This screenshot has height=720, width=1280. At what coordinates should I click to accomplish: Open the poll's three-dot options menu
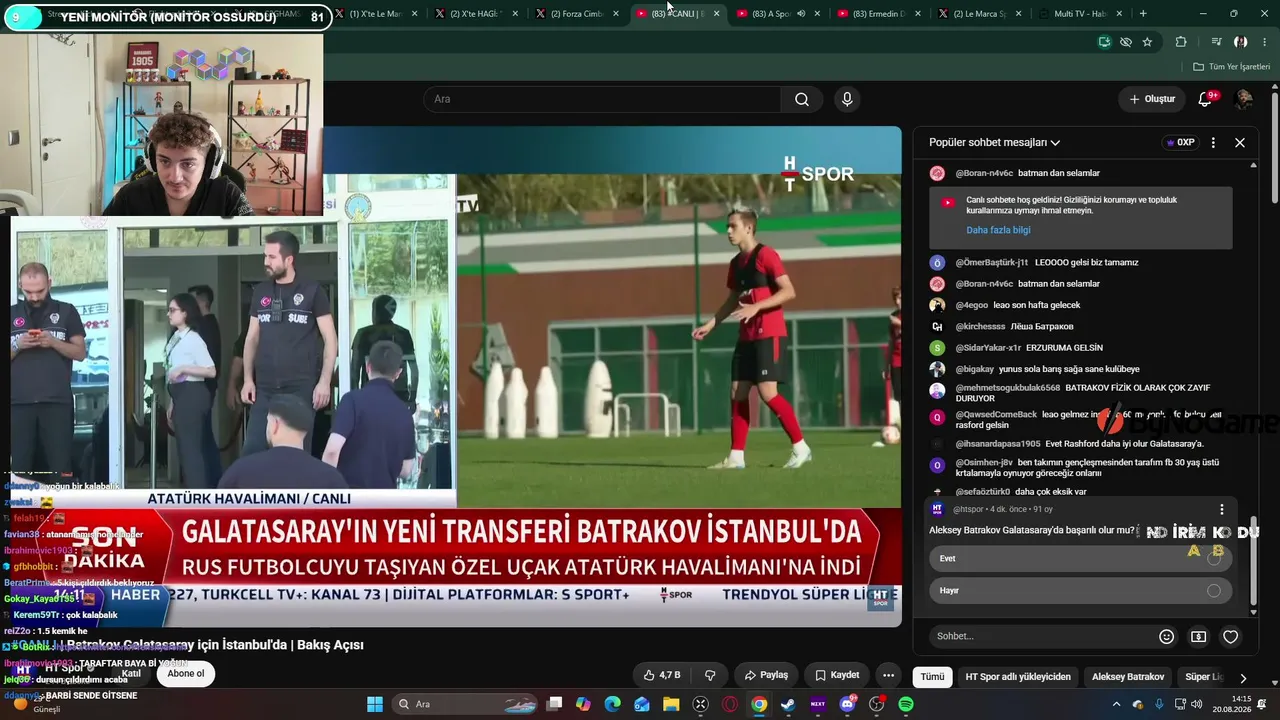pyautogui.click(x=1221, y=509)
